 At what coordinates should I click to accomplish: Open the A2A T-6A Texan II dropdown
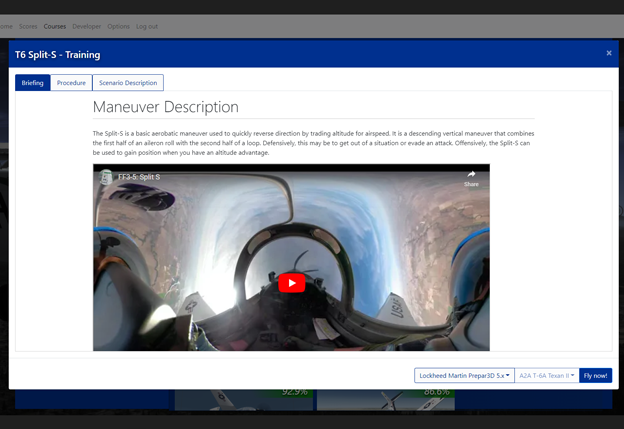tap(547, 375)
